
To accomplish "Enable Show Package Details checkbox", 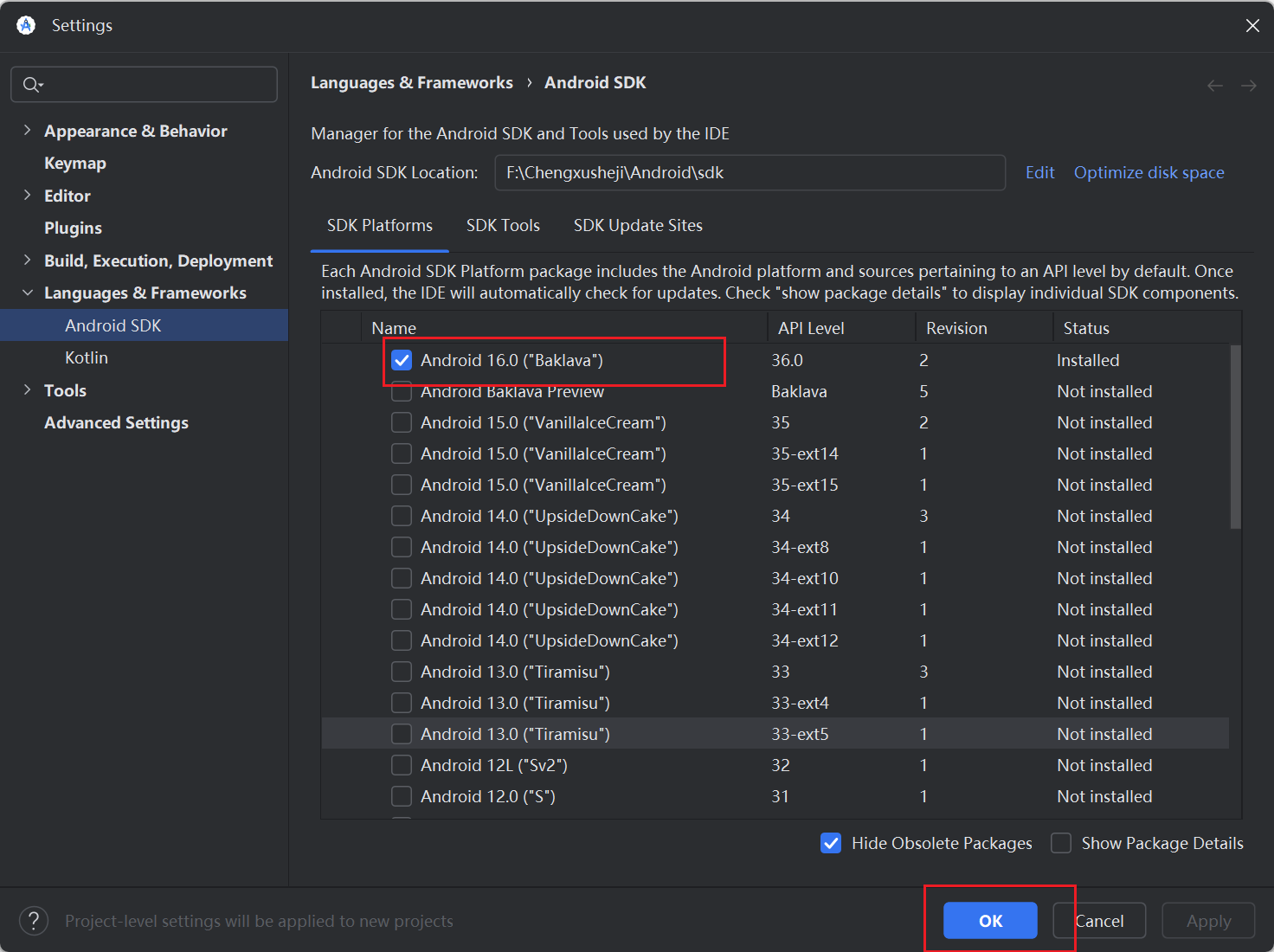I will pyautogui.click(x=1061, y=843).
